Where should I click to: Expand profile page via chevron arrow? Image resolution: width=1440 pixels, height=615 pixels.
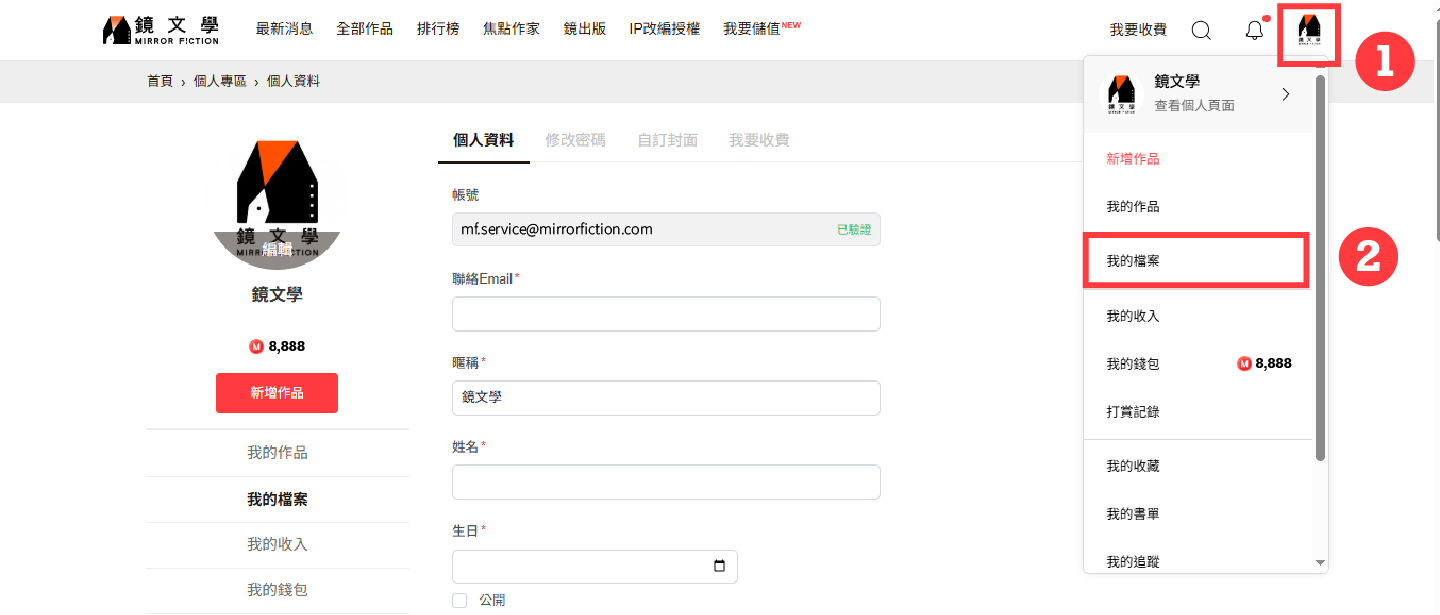[1286, 94]
